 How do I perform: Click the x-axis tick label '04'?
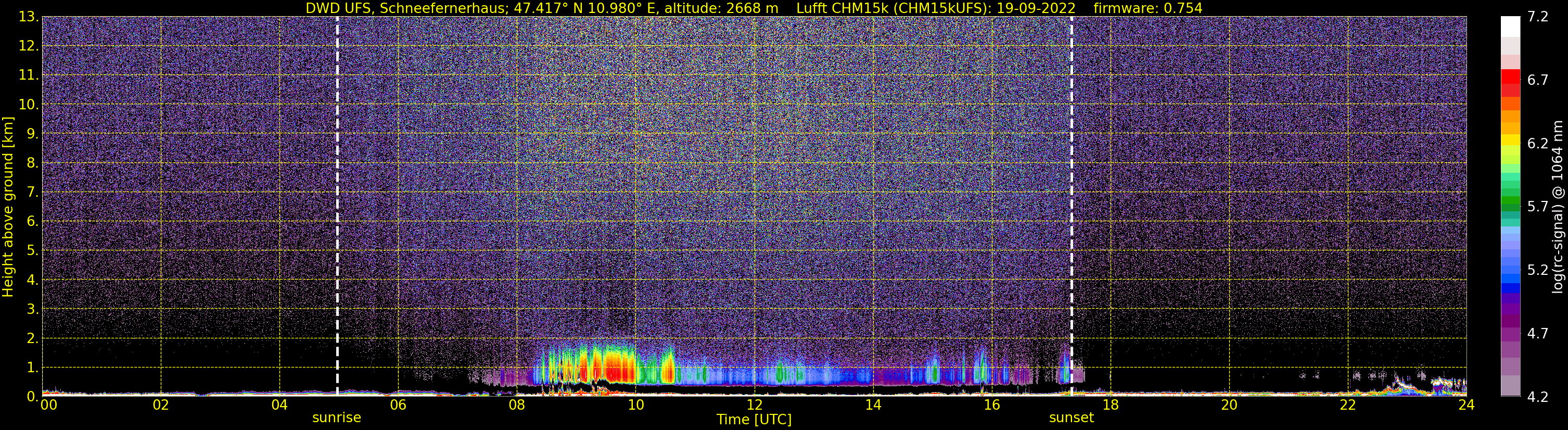[x=279, y=405]
